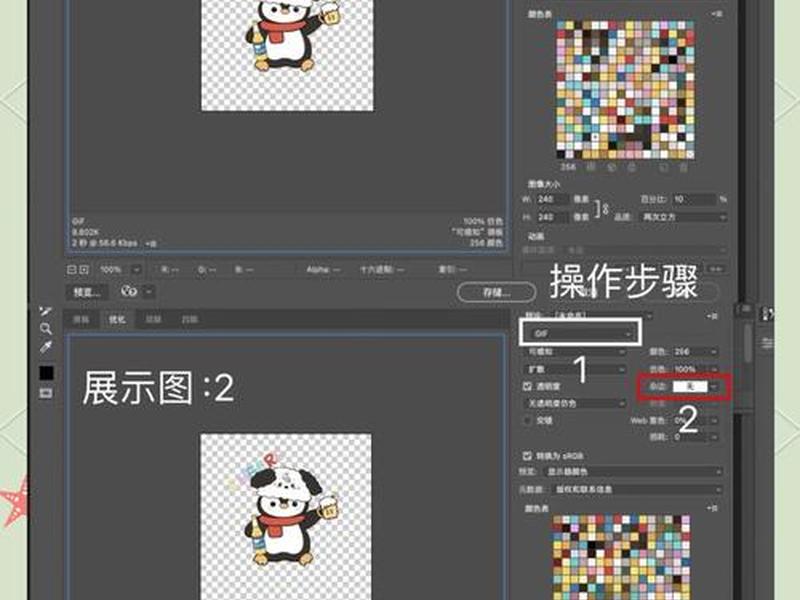Click the vertical scrollbar right of settings panel
This screenshot has width=800, height=600.
pos(747,343)
